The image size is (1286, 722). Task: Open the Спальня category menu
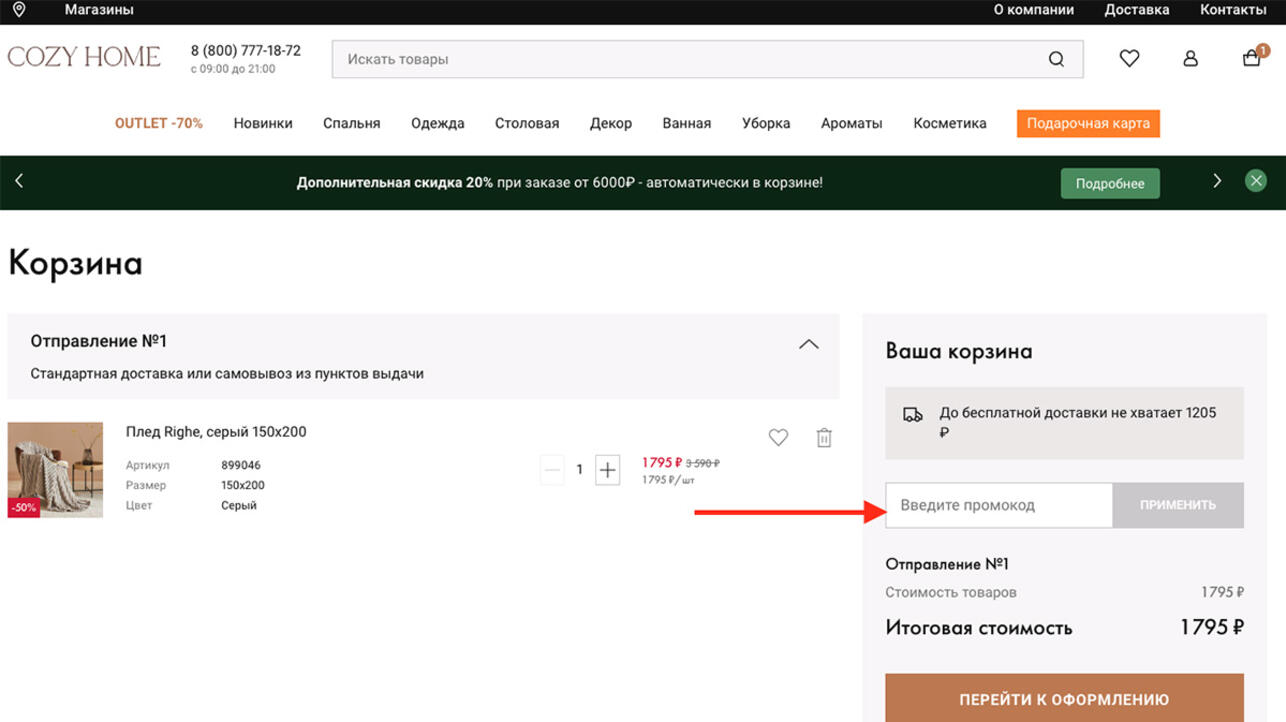[x=351, y=123]
